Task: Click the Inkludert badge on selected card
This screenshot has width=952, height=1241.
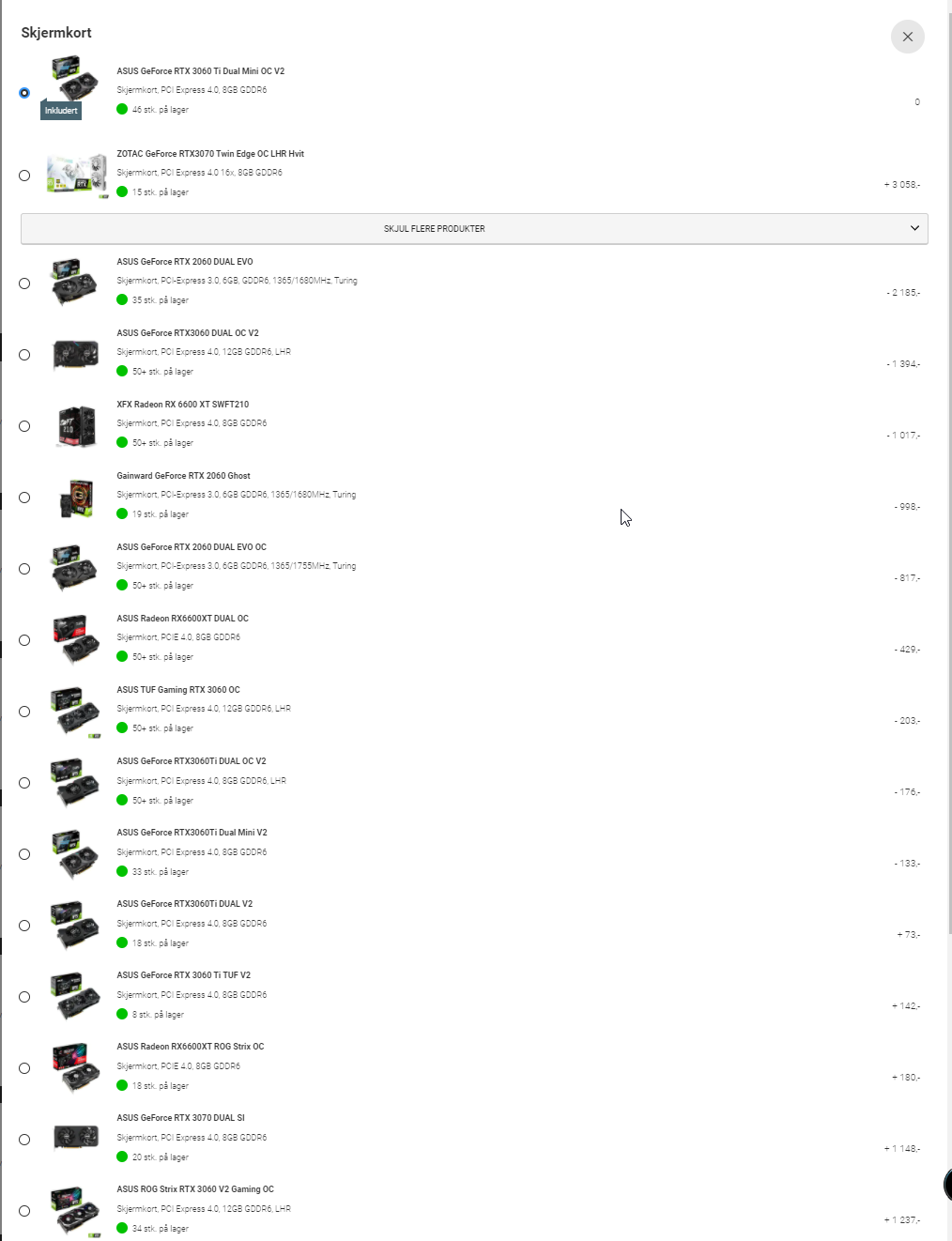Action: tap(61, 111)
